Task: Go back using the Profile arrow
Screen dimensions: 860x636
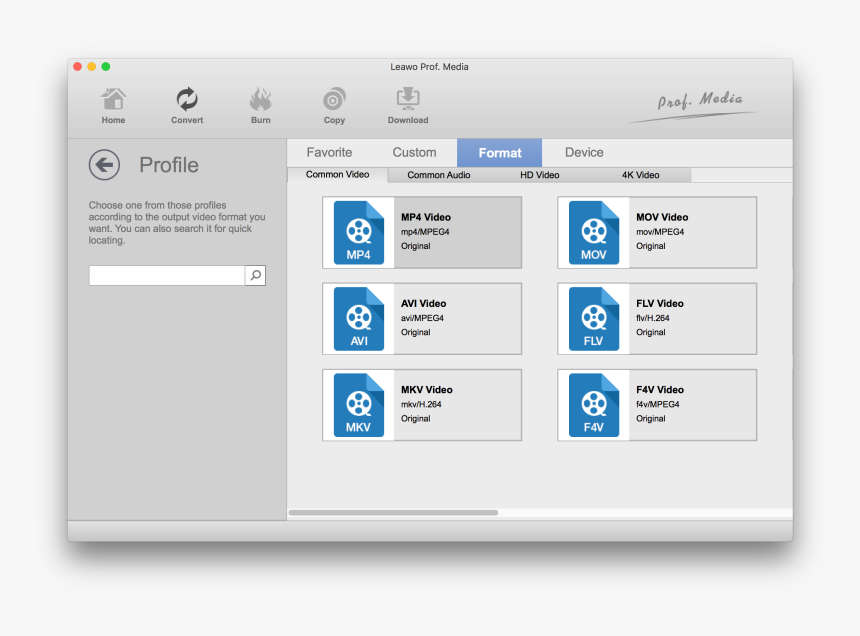Action: (104, 164)
